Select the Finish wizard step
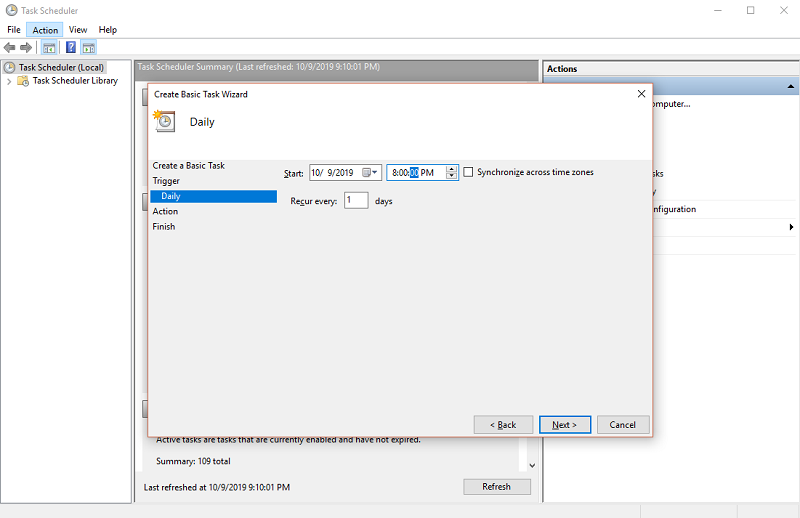This screenshot has height=518, width=800. [164, 227]
